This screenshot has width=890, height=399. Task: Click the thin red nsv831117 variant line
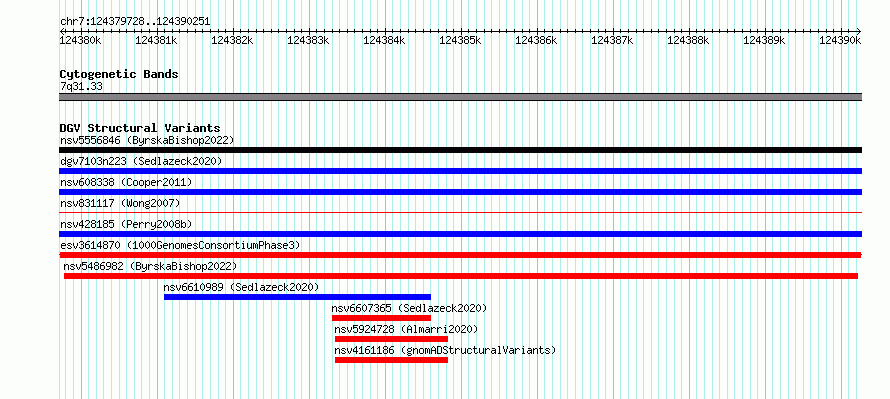[x=460, y=212]
